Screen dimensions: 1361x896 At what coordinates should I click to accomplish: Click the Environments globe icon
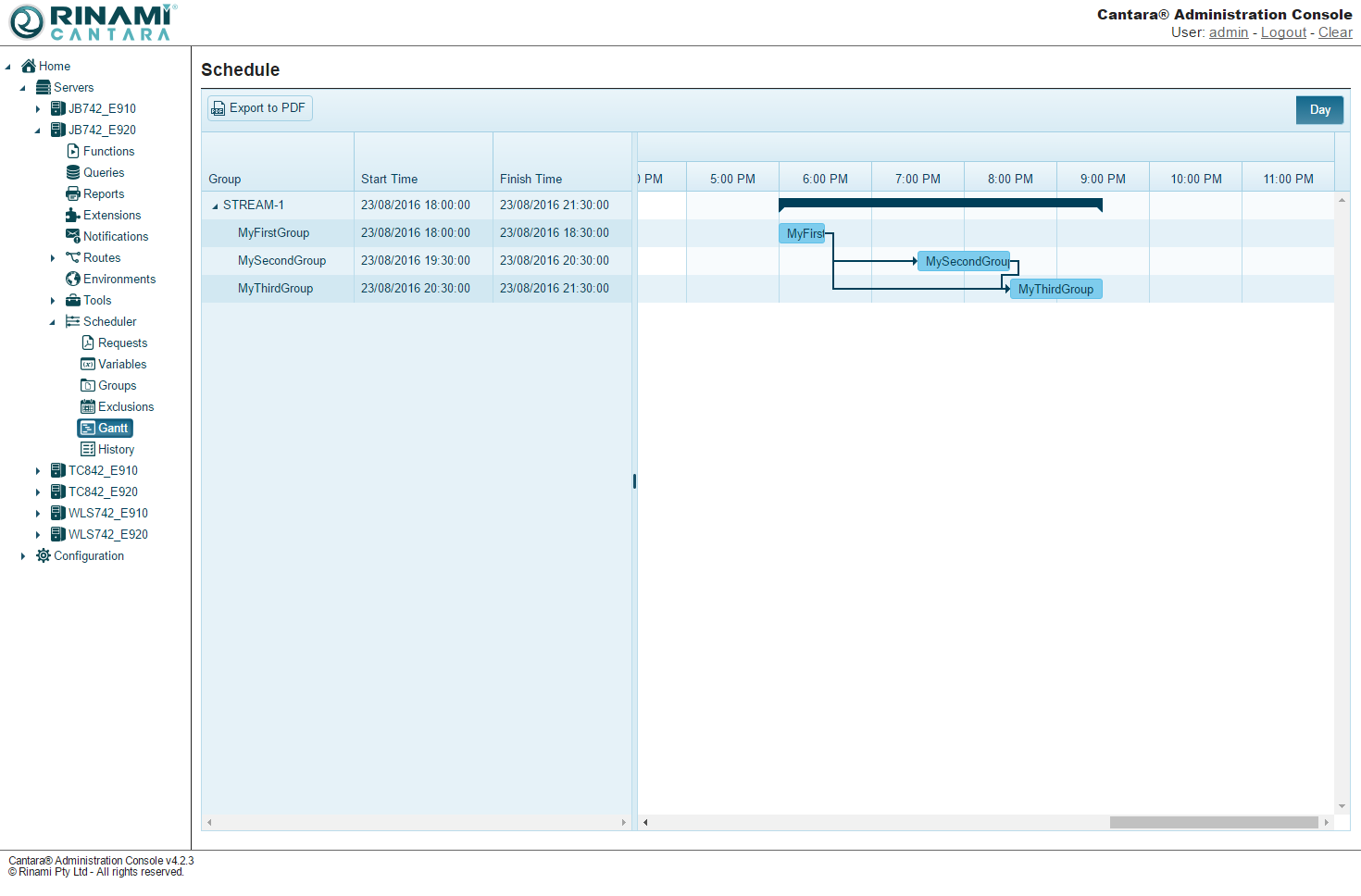click(73, 279)
